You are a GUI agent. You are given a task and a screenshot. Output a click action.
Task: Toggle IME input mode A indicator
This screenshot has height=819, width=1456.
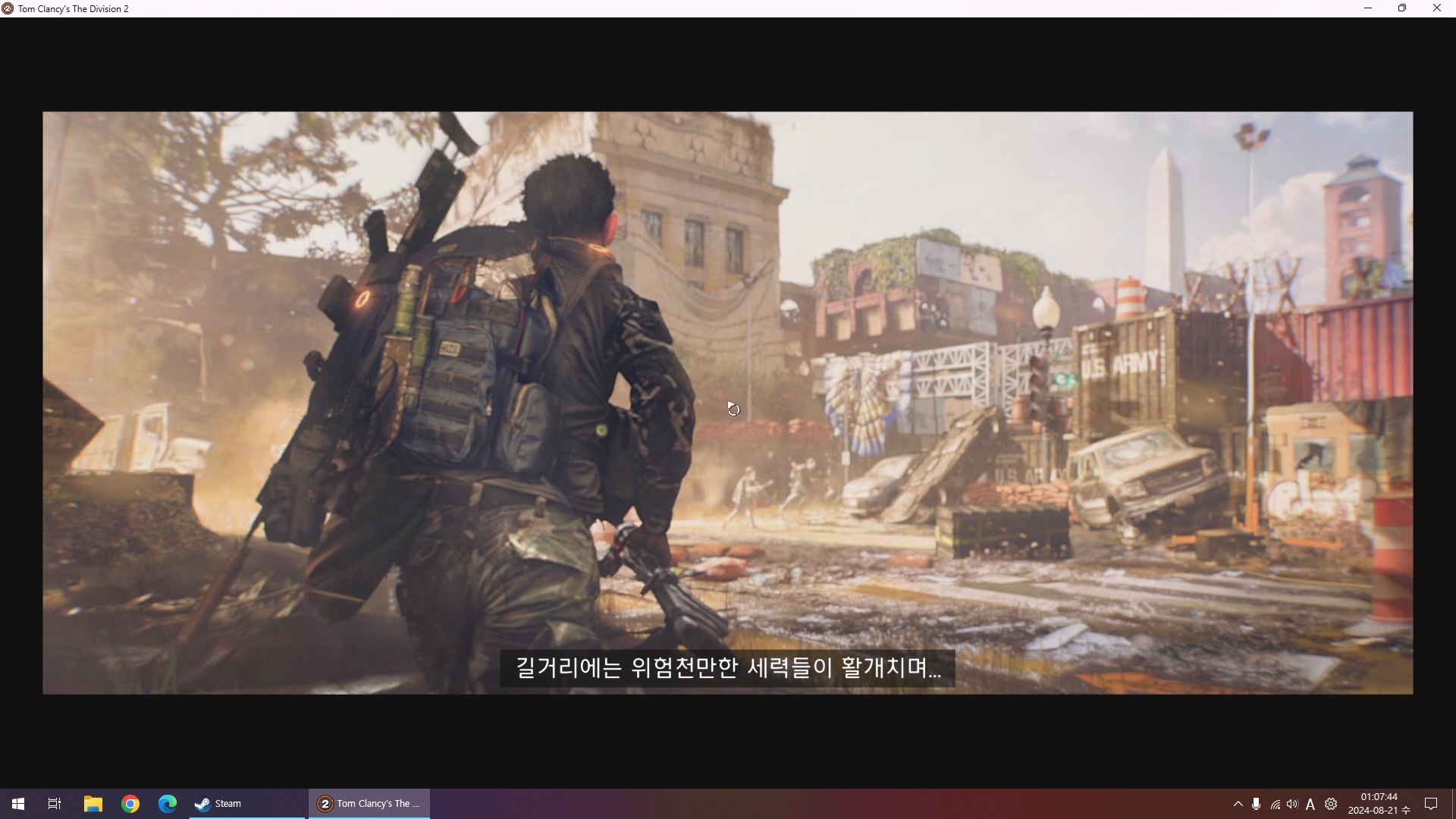[1310, 805]
